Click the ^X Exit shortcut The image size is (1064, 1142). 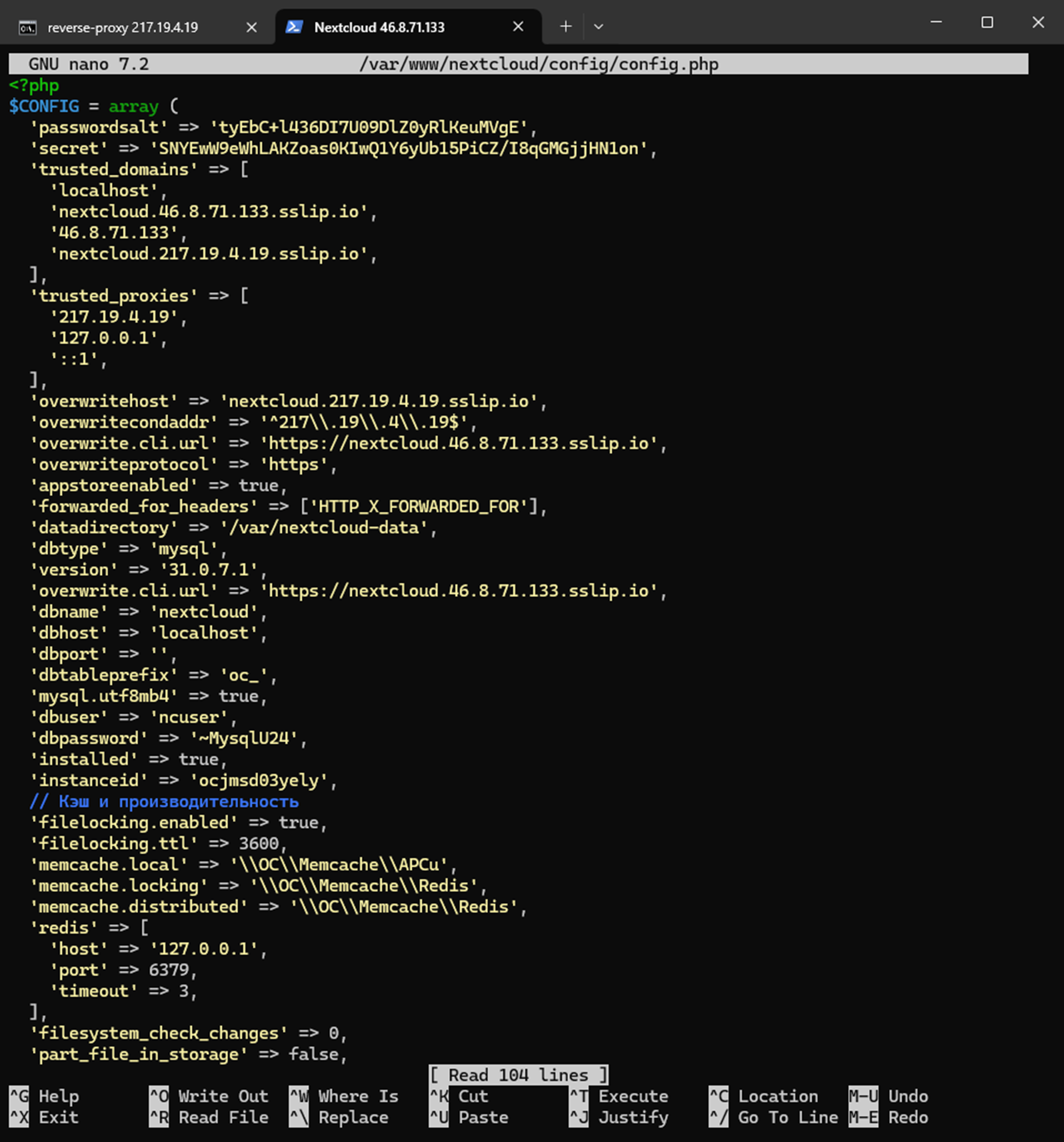[44, 1117]
